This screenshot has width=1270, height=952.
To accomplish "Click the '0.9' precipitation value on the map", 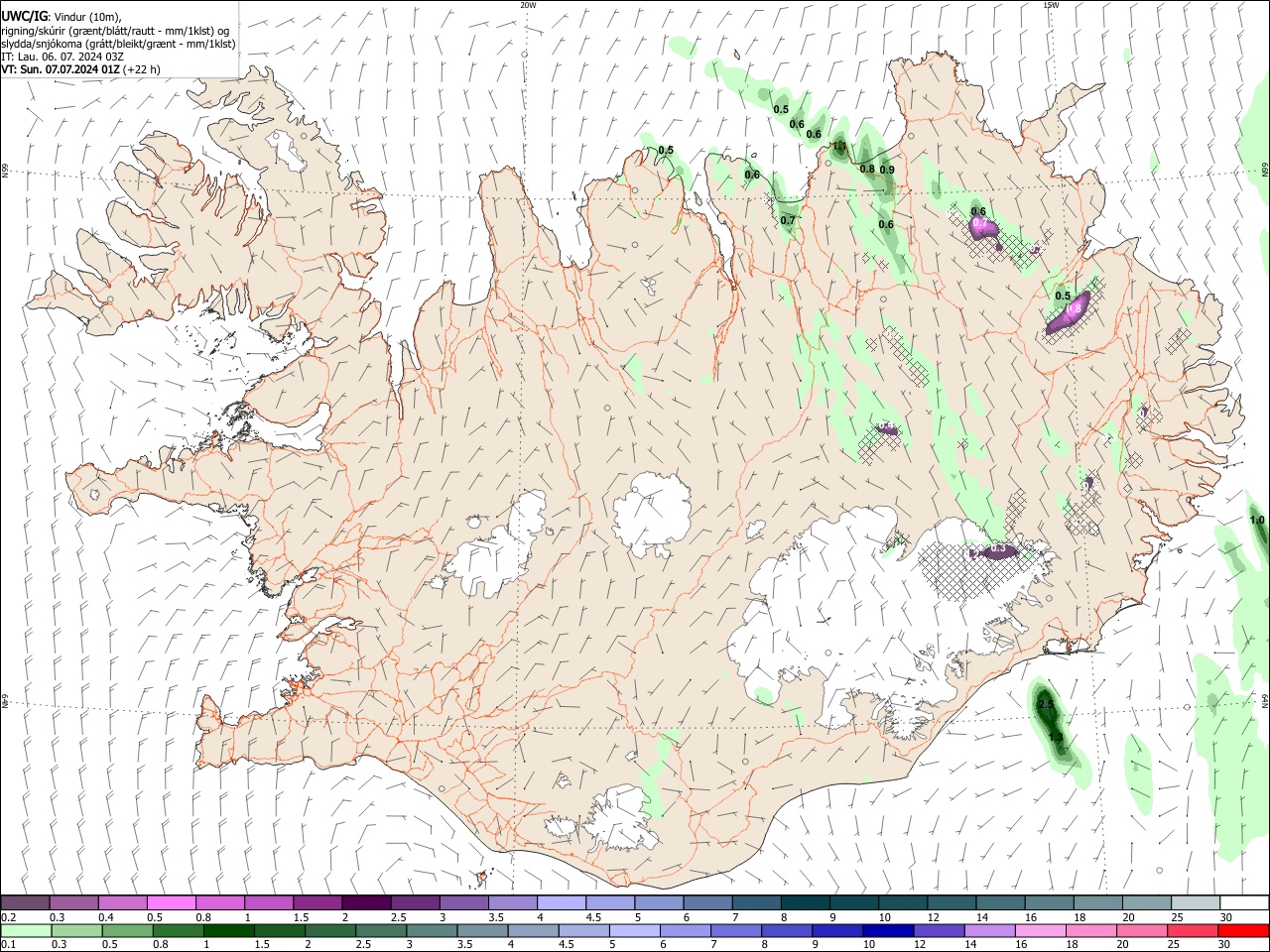I will [887, 170].
